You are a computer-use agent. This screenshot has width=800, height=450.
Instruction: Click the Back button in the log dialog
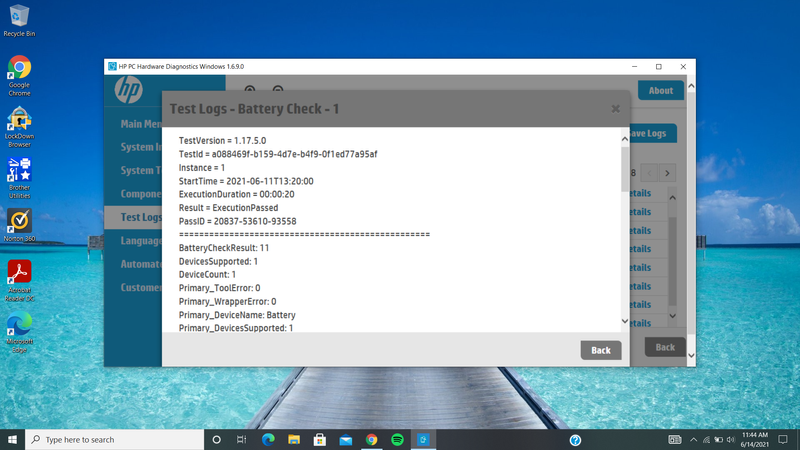tap(600, 350)
